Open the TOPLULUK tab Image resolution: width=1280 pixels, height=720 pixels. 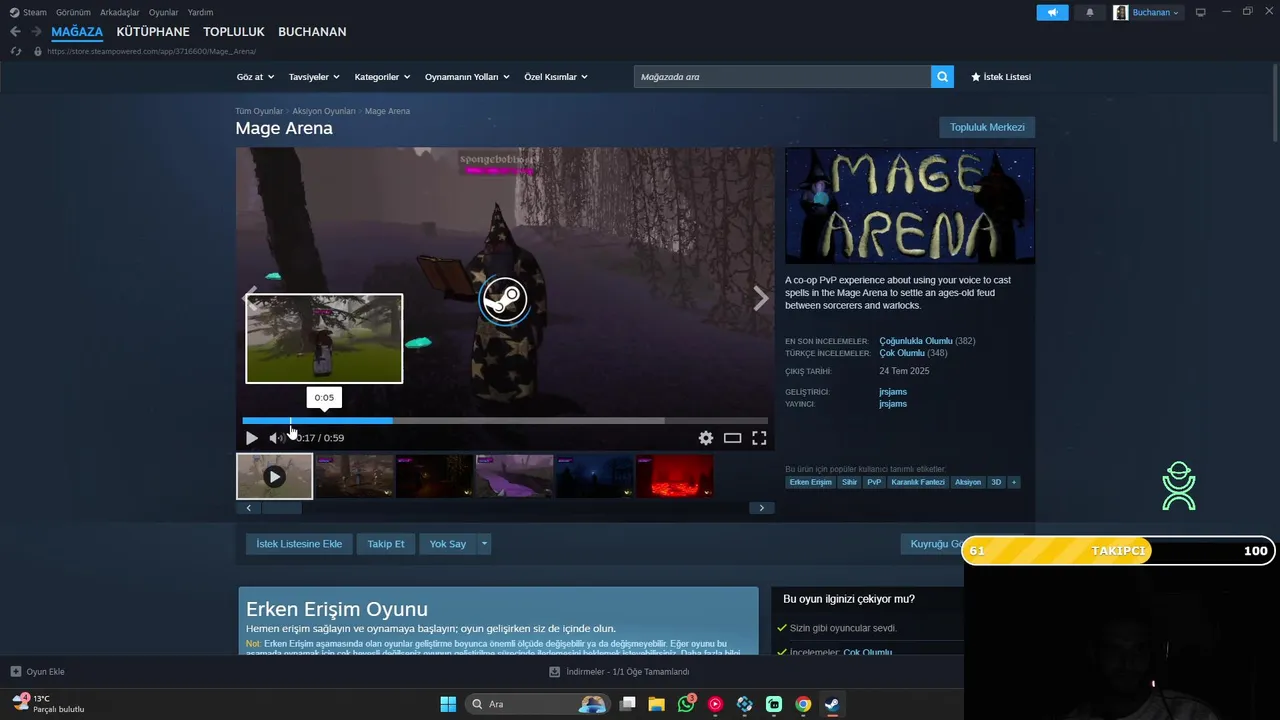coord(234,32)
